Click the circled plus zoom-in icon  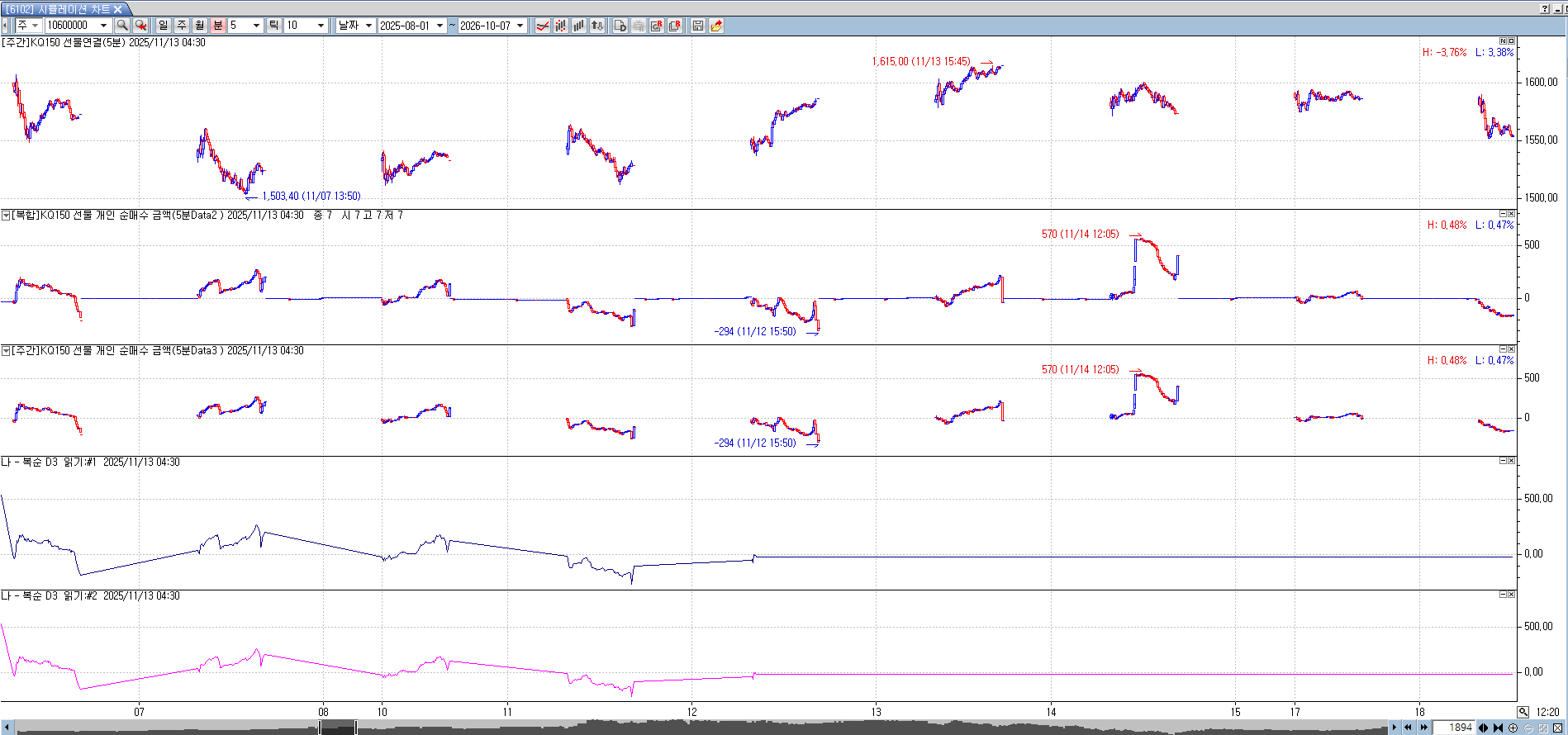tap(1513, 728)
